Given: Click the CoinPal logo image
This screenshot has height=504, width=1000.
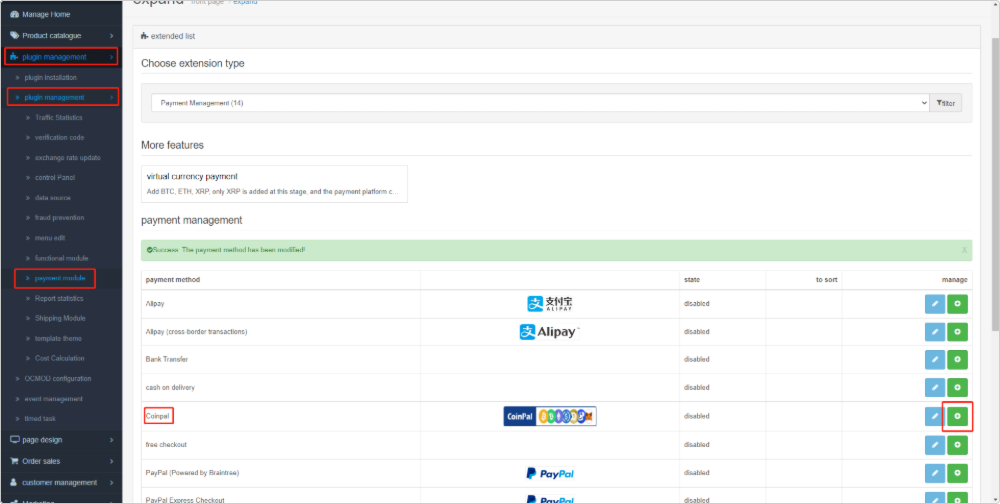Looking at the screenshot, I should [550, 416].
